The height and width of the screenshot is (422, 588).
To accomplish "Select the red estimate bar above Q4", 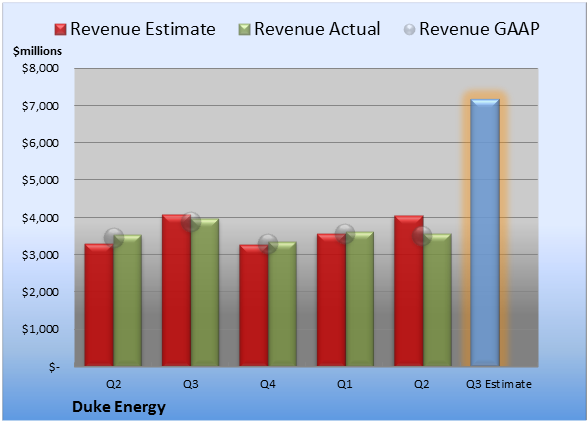I will [x=254, y=305].
